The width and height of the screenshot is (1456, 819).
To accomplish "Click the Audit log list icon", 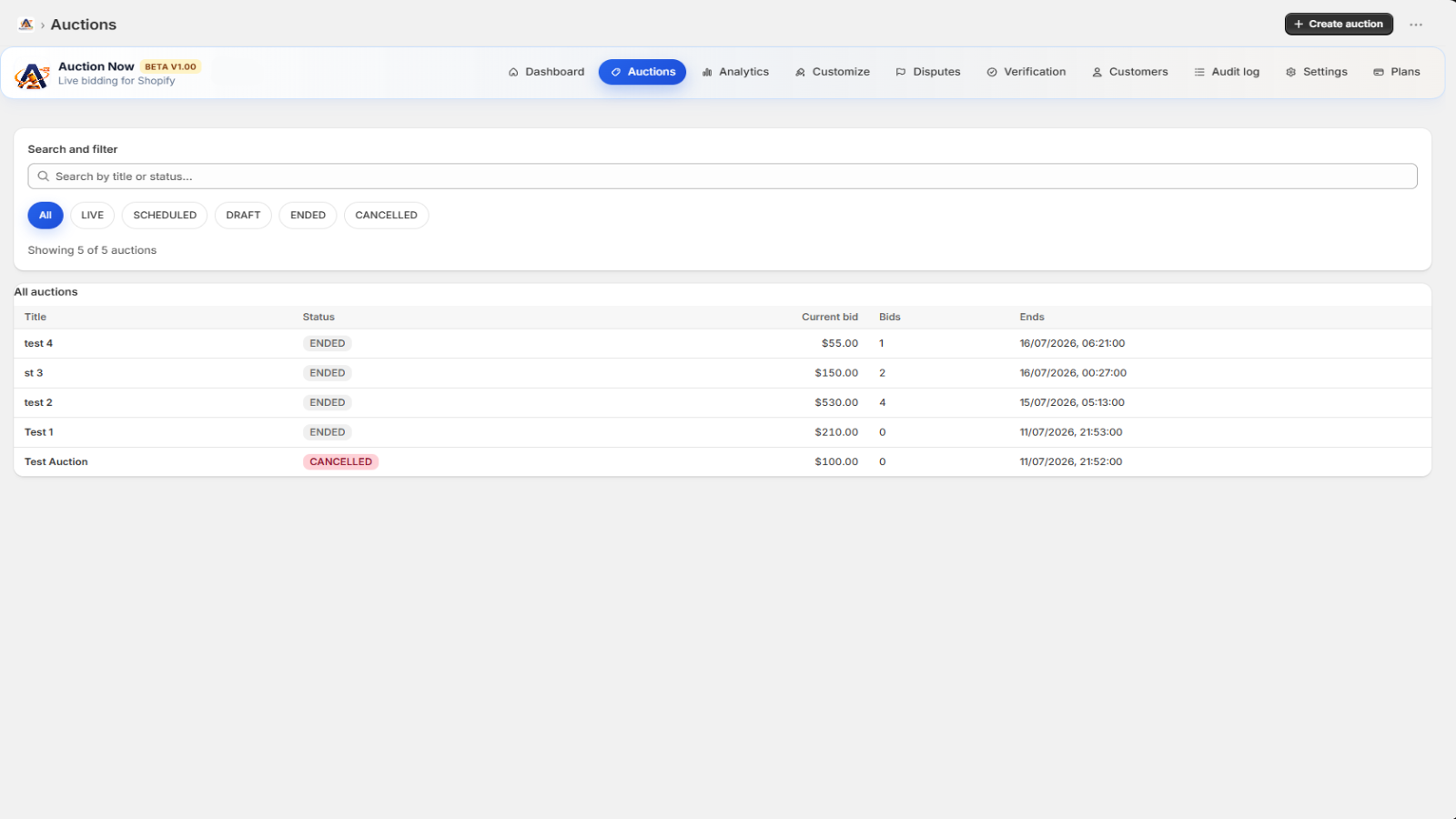I will [1199, 72].
